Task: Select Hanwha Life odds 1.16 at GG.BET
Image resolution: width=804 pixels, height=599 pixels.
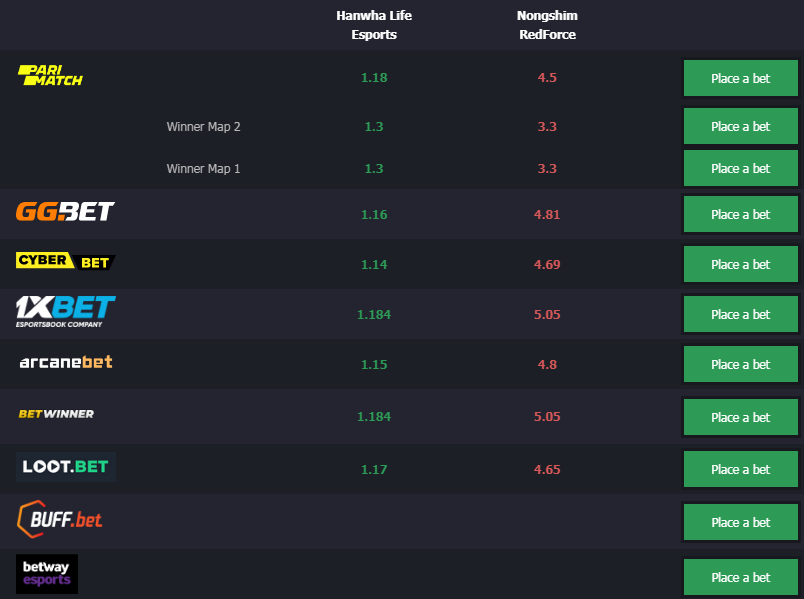Action: pyautogui.click(x=374, y=214)
